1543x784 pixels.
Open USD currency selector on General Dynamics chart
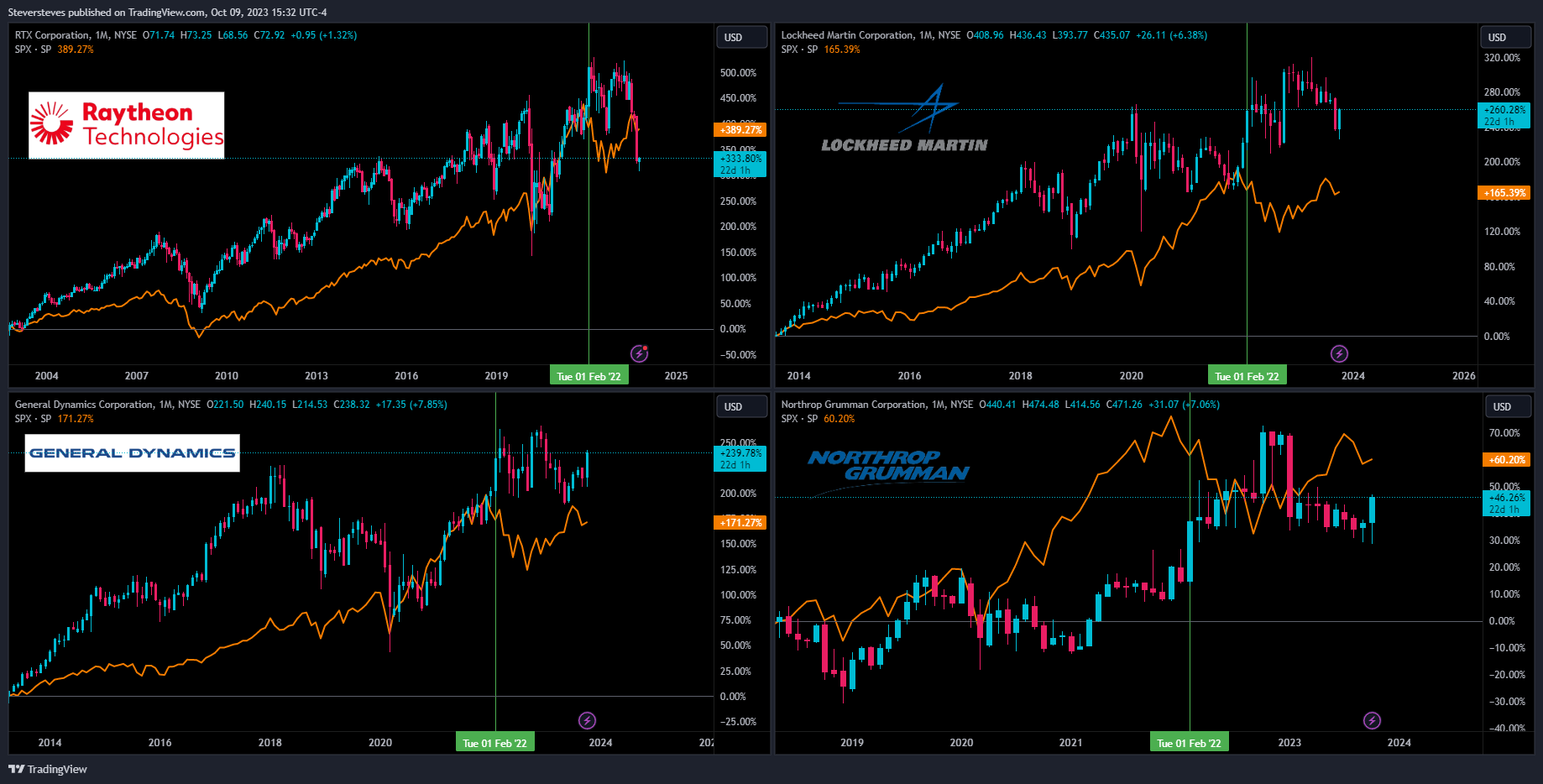[x=741, y=406]
